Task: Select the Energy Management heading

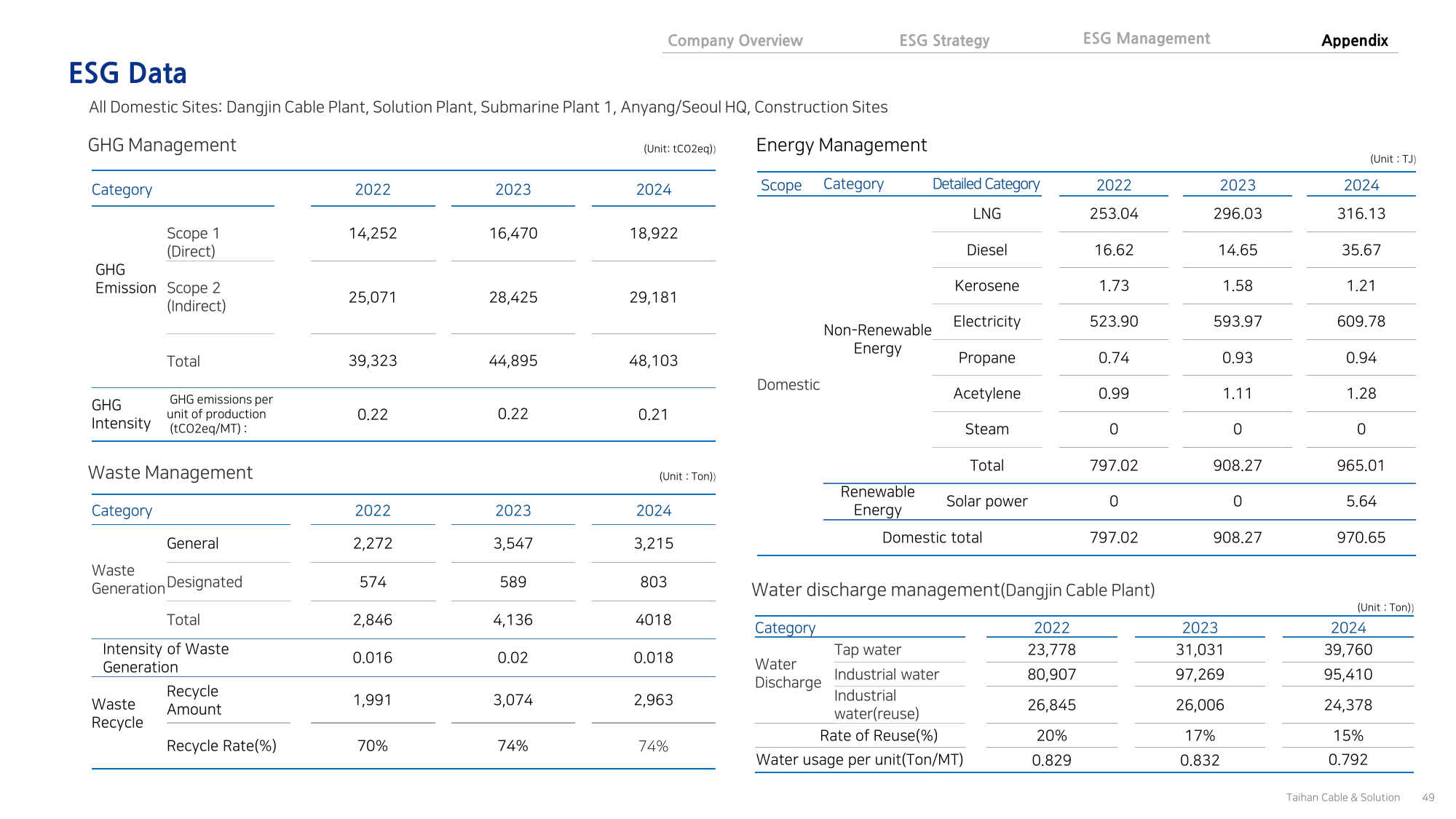Action: [x=842, y=145]
